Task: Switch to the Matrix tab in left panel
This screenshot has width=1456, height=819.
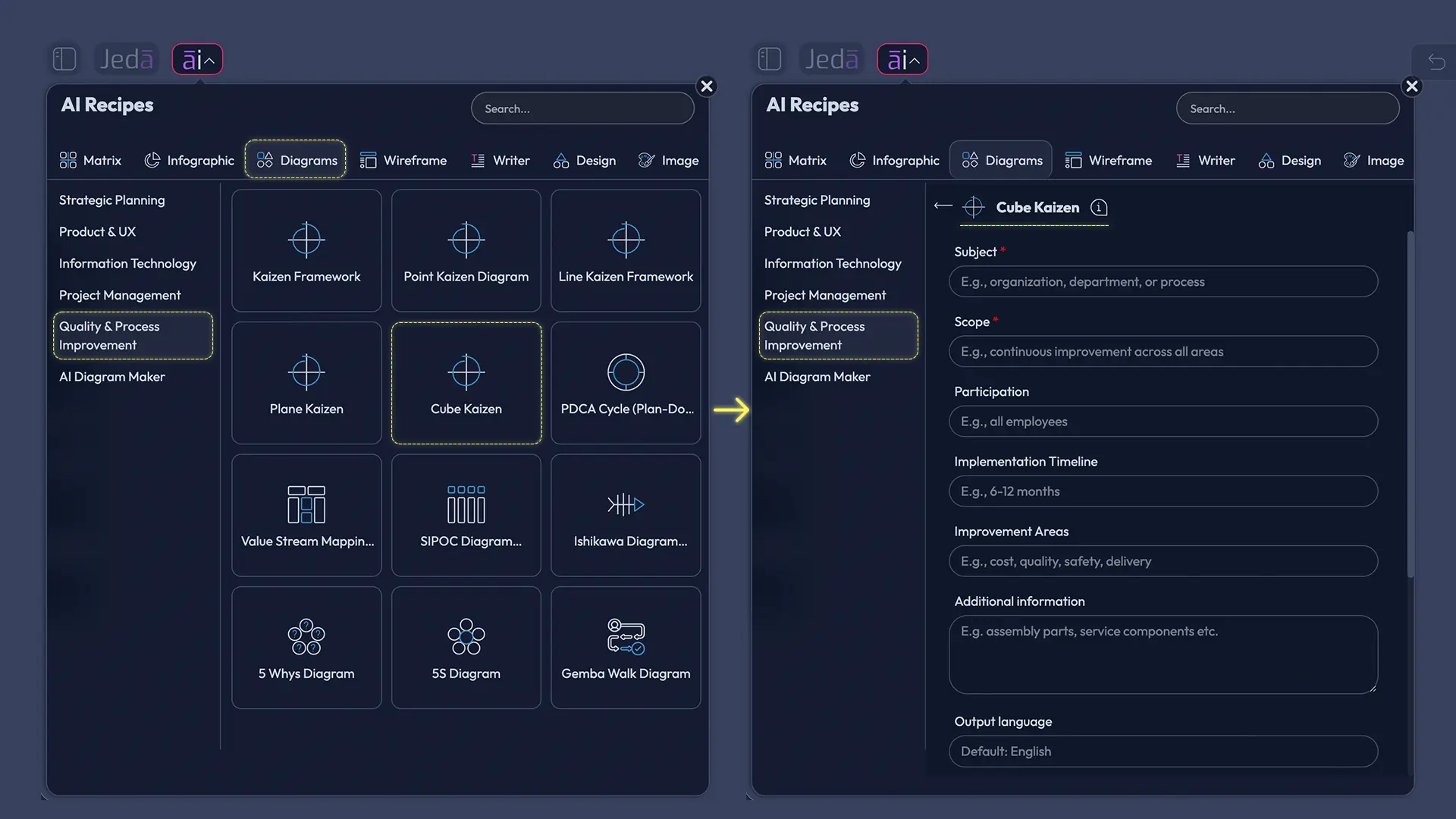Action: click(90, 160)
